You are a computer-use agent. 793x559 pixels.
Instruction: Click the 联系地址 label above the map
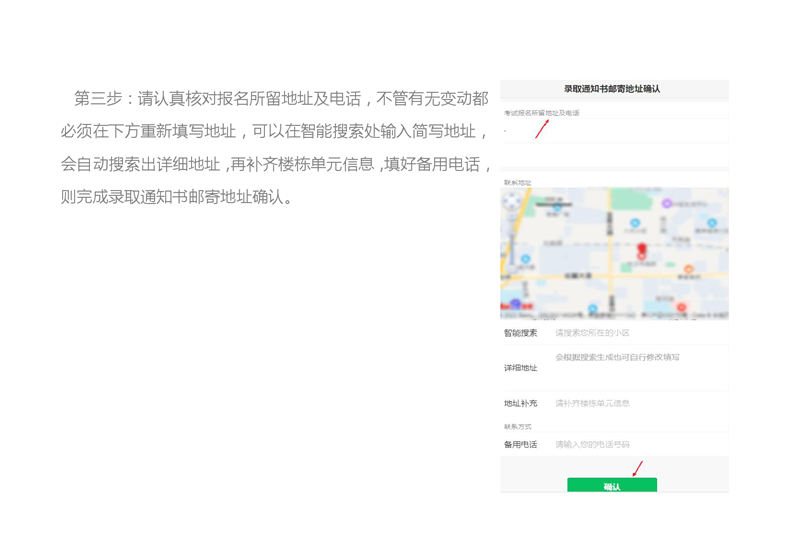517,183
